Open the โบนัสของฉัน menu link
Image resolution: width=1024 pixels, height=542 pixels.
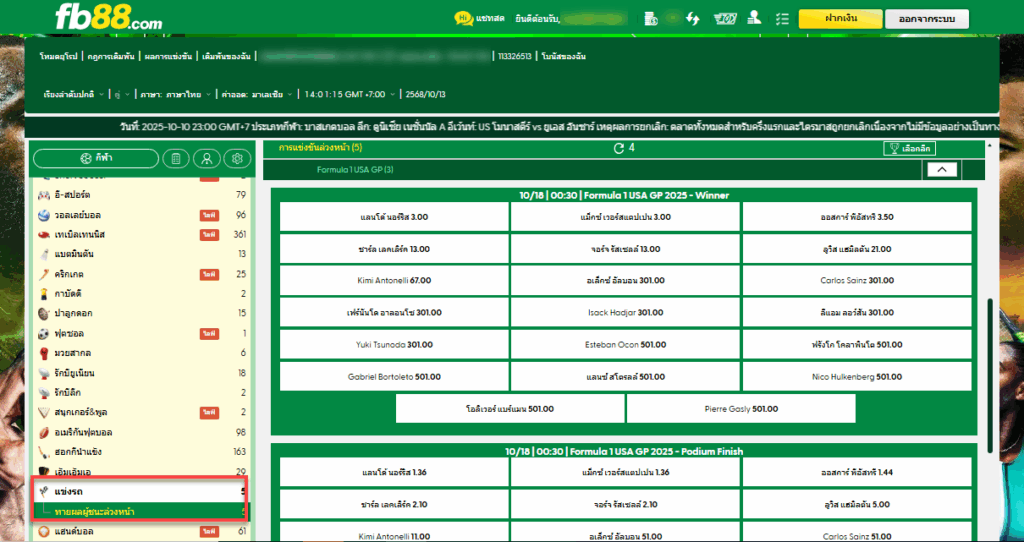[564, 57]
